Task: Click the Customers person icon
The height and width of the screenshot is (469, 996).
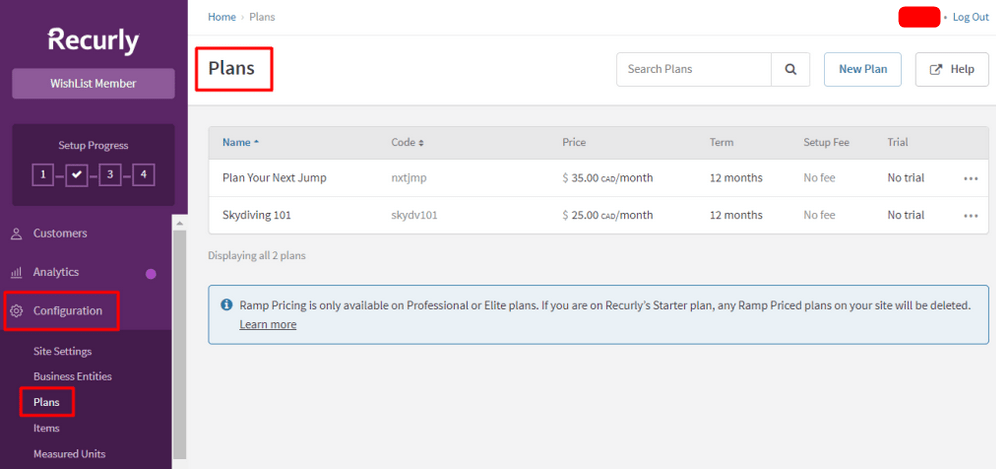Action: pos(17,234)
